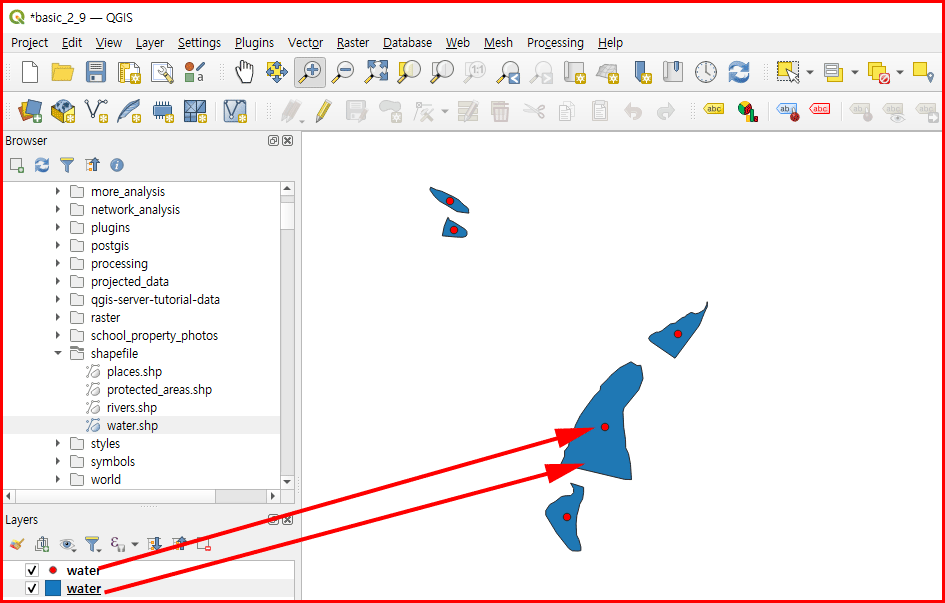Open Layer Labeling Options abc icon
The width and height of the screenshot is (945, 603).
714,110
